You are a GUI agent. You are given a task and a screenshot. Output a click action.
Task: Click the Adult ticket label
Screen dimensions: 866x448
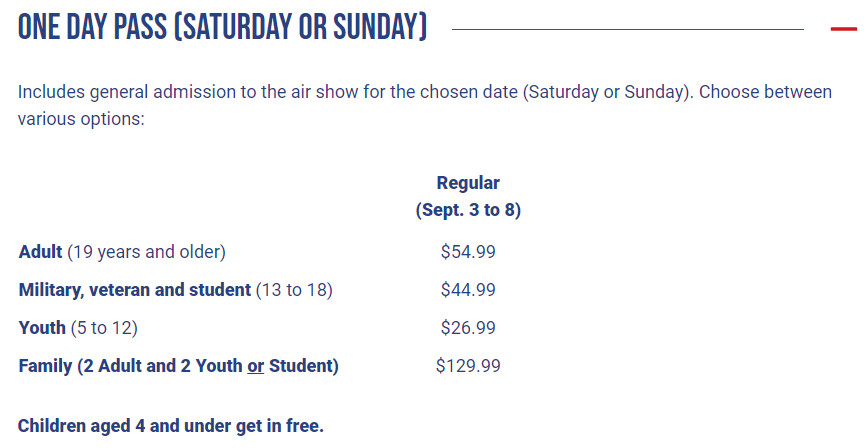pyautogui.click(x=40, y=252)
